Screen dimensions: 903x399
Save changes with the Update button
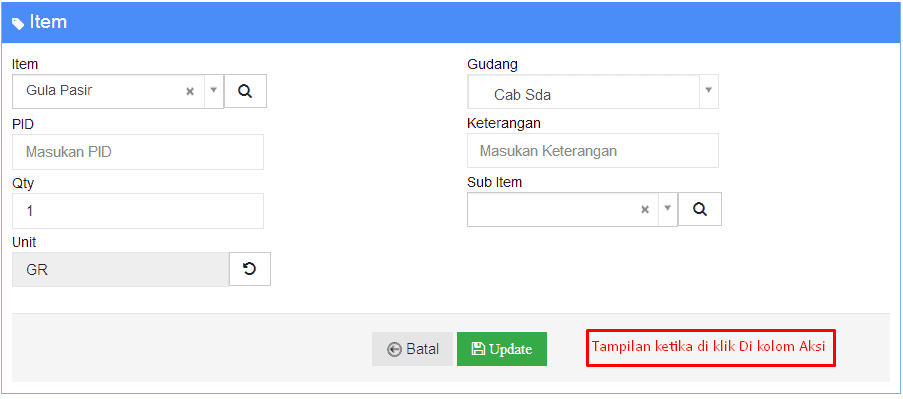coord(502,349)
